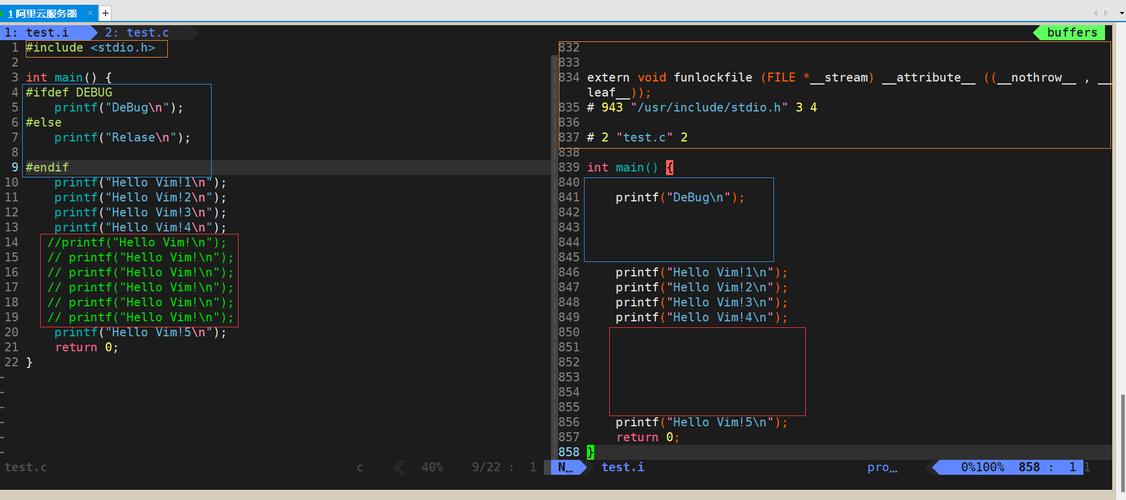
Task: Click the # 2 "test.c" 2 line
Action: (x=638, y=137)
